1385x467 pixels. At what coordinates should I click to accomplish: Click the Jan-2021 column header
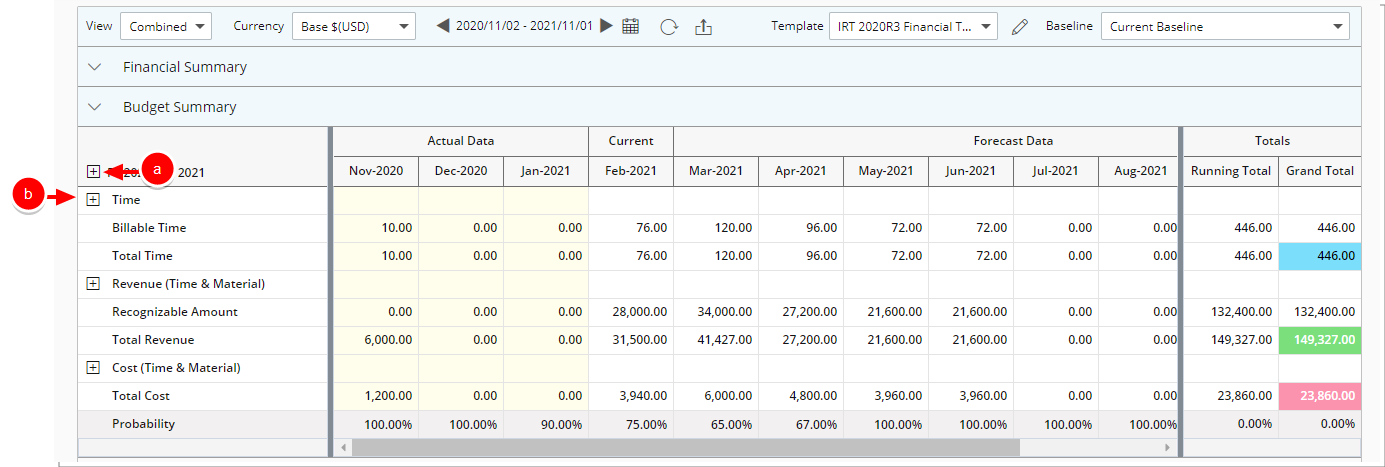pyautogui.click(x=546, y=171)
